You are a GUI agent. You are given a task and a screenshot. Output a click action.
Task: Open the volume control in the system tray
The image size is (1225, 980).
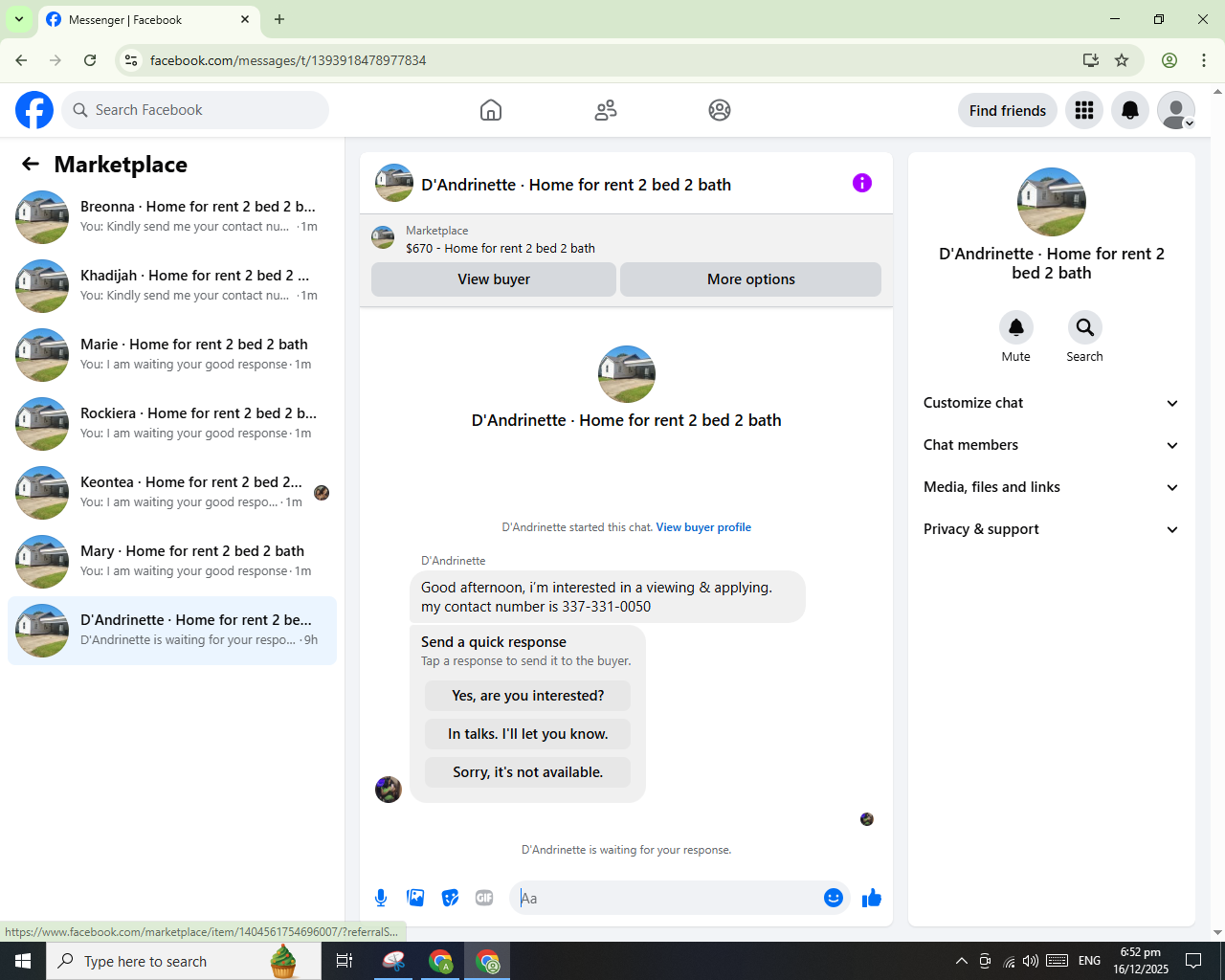tap(1031, 961)
